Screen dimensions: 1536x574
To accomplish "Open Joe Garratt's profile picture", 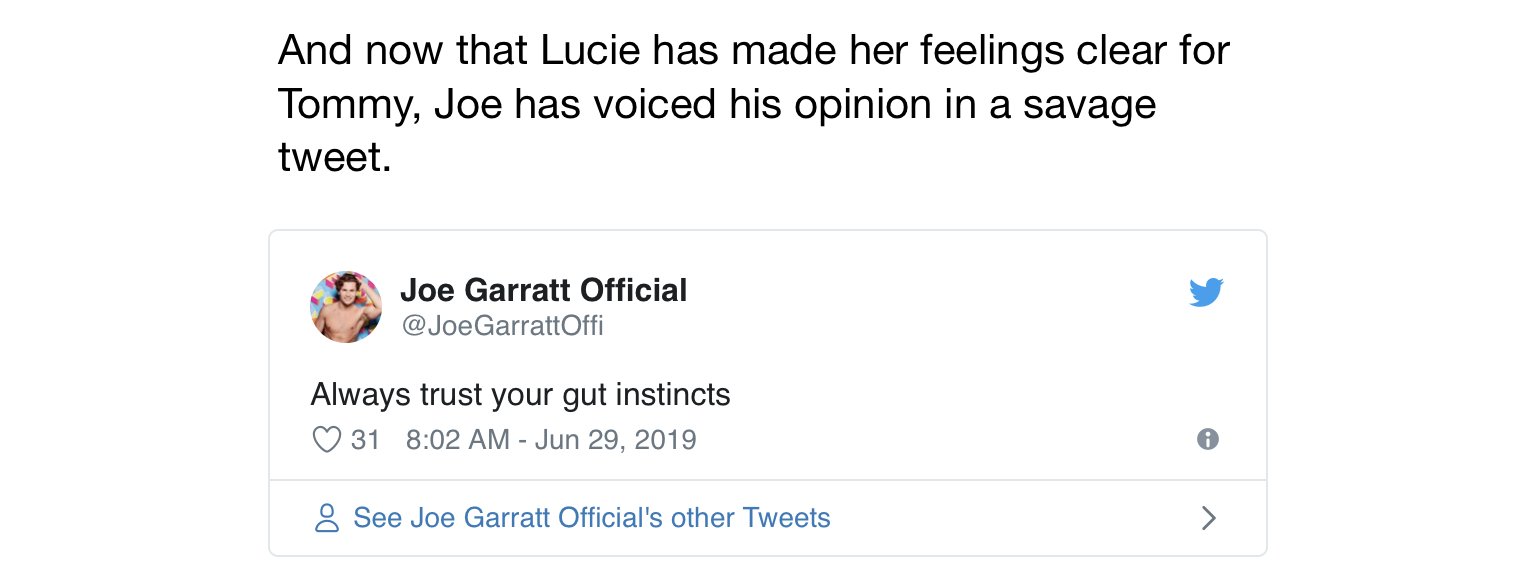I will pyautogui.click(x=346, y=307).
